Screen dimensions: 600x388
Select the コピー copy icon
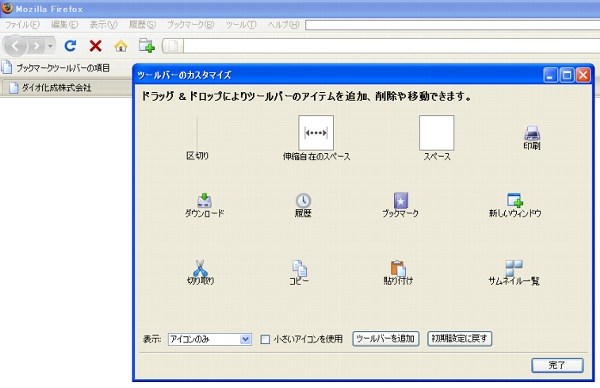click(299, 272)
